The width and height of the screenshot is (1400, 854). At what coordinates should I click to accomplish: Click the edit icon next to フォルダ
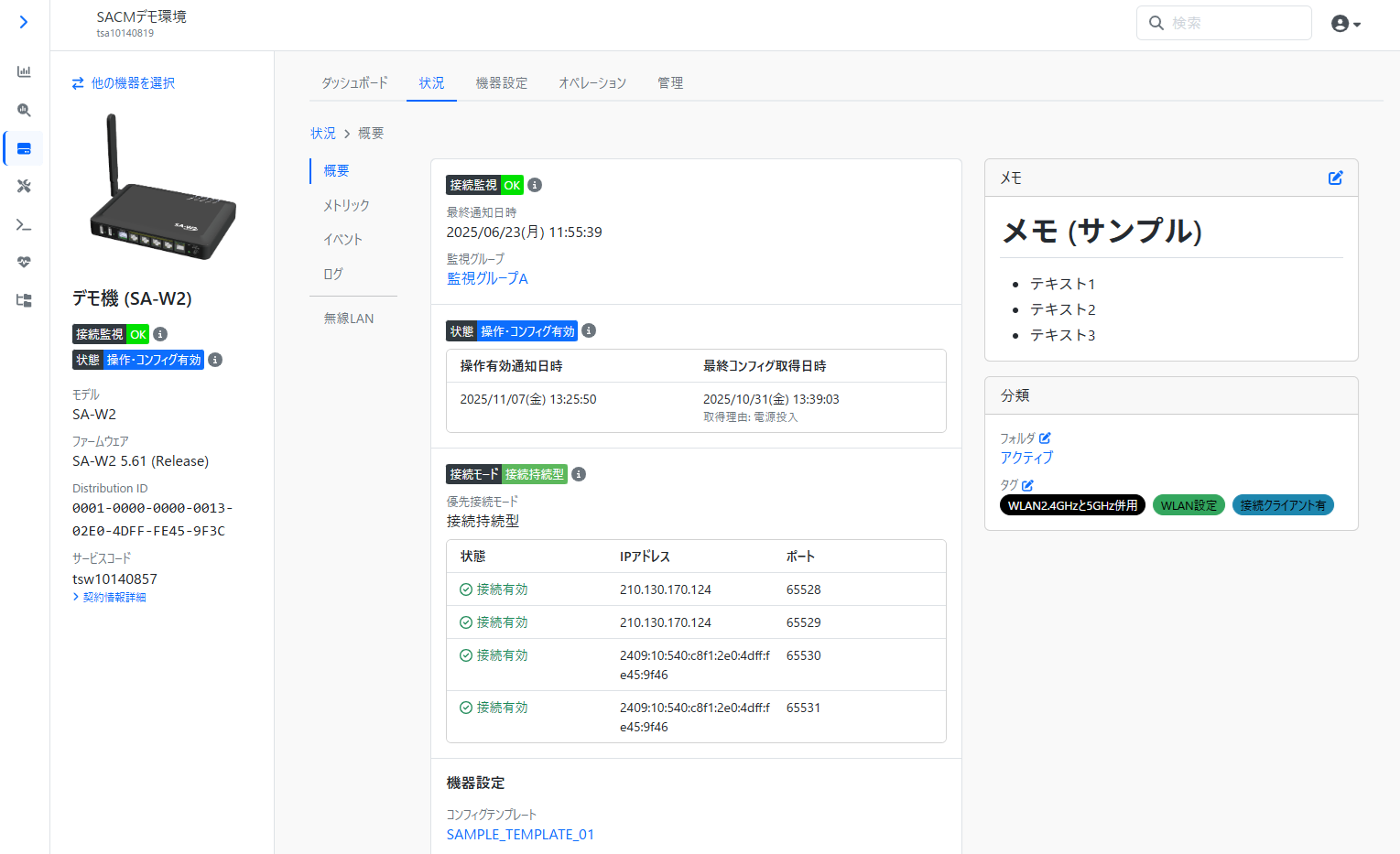click(x=1045, y=438)
